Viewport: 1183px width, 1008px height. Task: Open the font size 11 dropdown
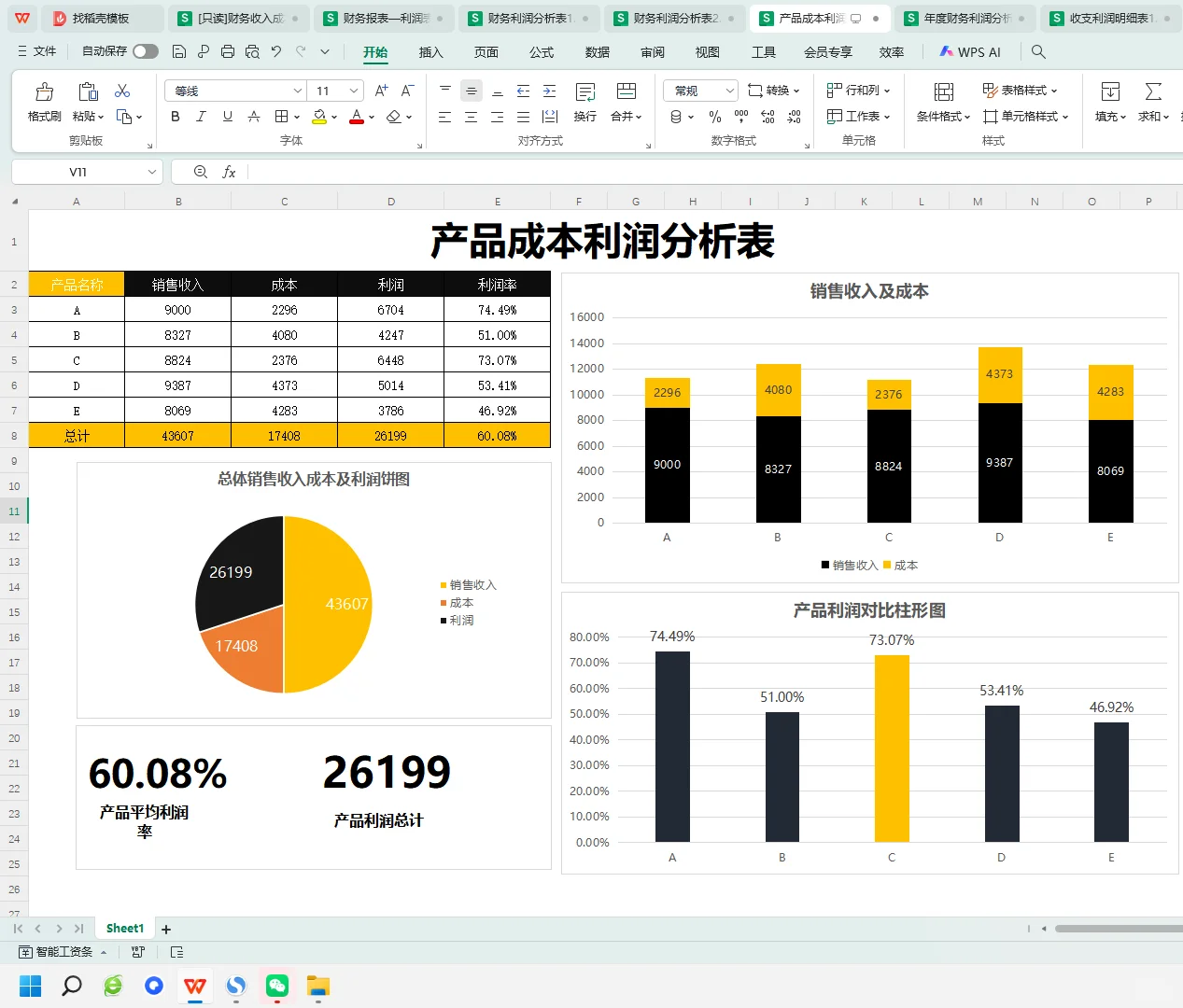point(354,91)
